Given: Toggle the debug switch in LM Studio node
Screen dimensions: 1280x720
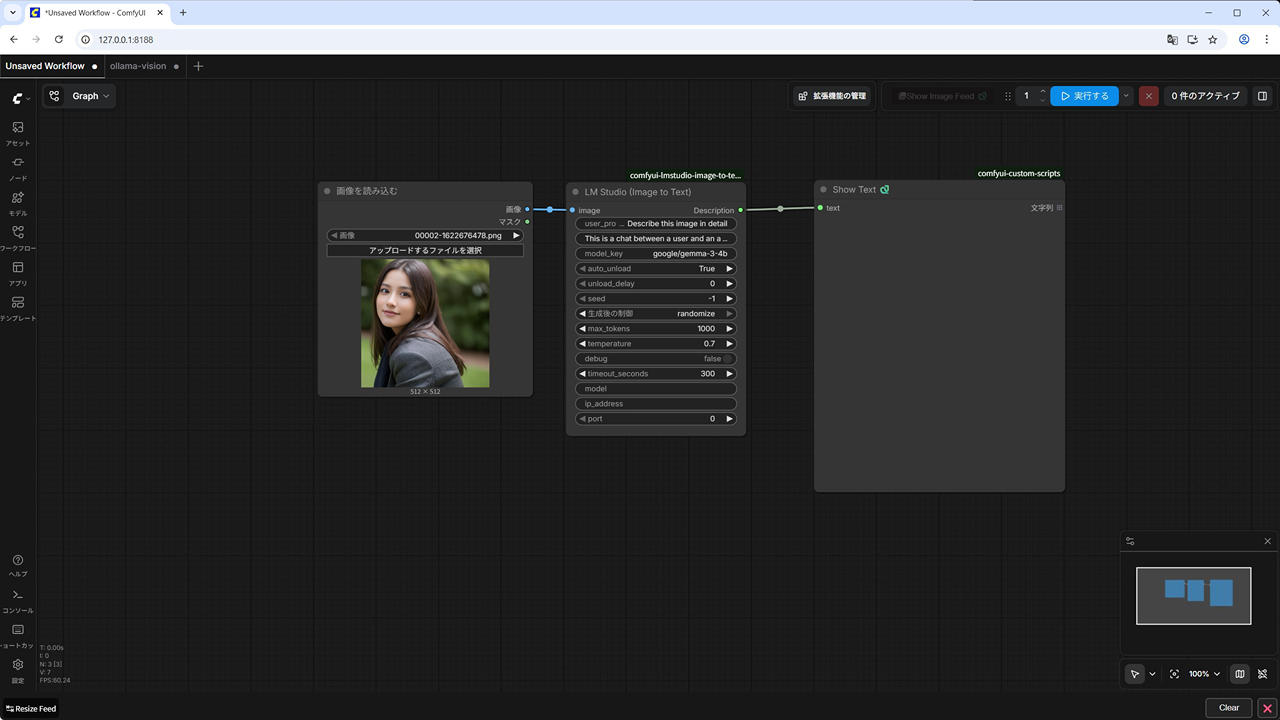Looking at the screenshot, I should click(729, 359).
